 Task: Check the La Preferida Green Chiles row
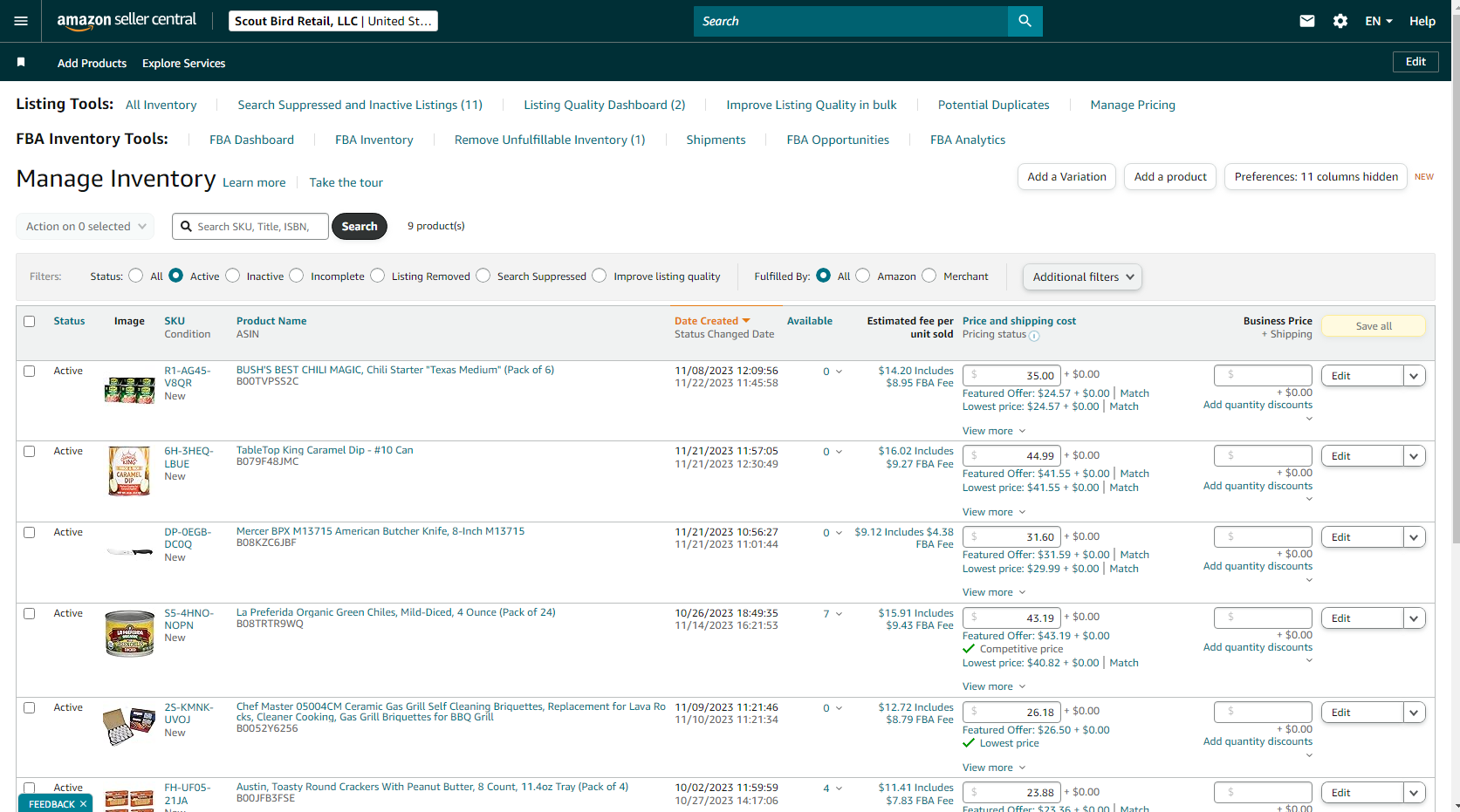coord(30,613)
